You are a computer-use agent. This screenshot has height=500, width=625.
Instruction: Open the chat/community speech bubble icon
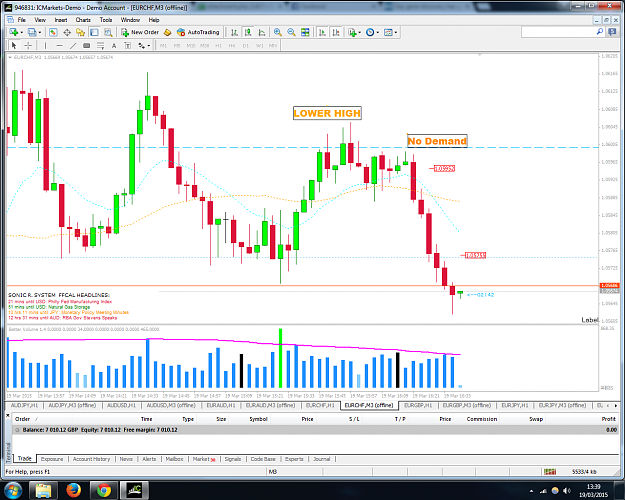[613, 32]
